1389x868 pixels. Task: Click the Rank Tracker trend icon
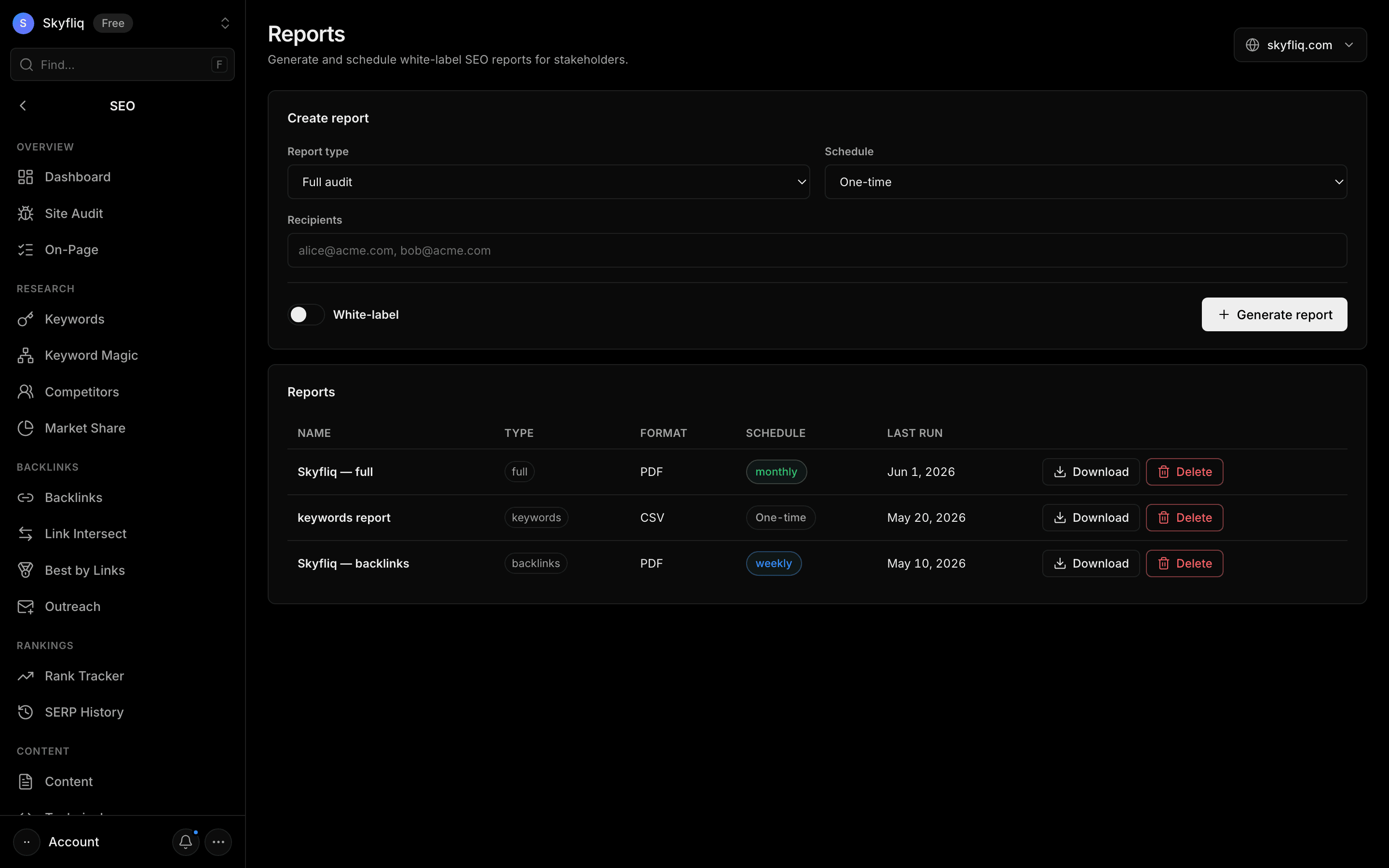point(25,676)
